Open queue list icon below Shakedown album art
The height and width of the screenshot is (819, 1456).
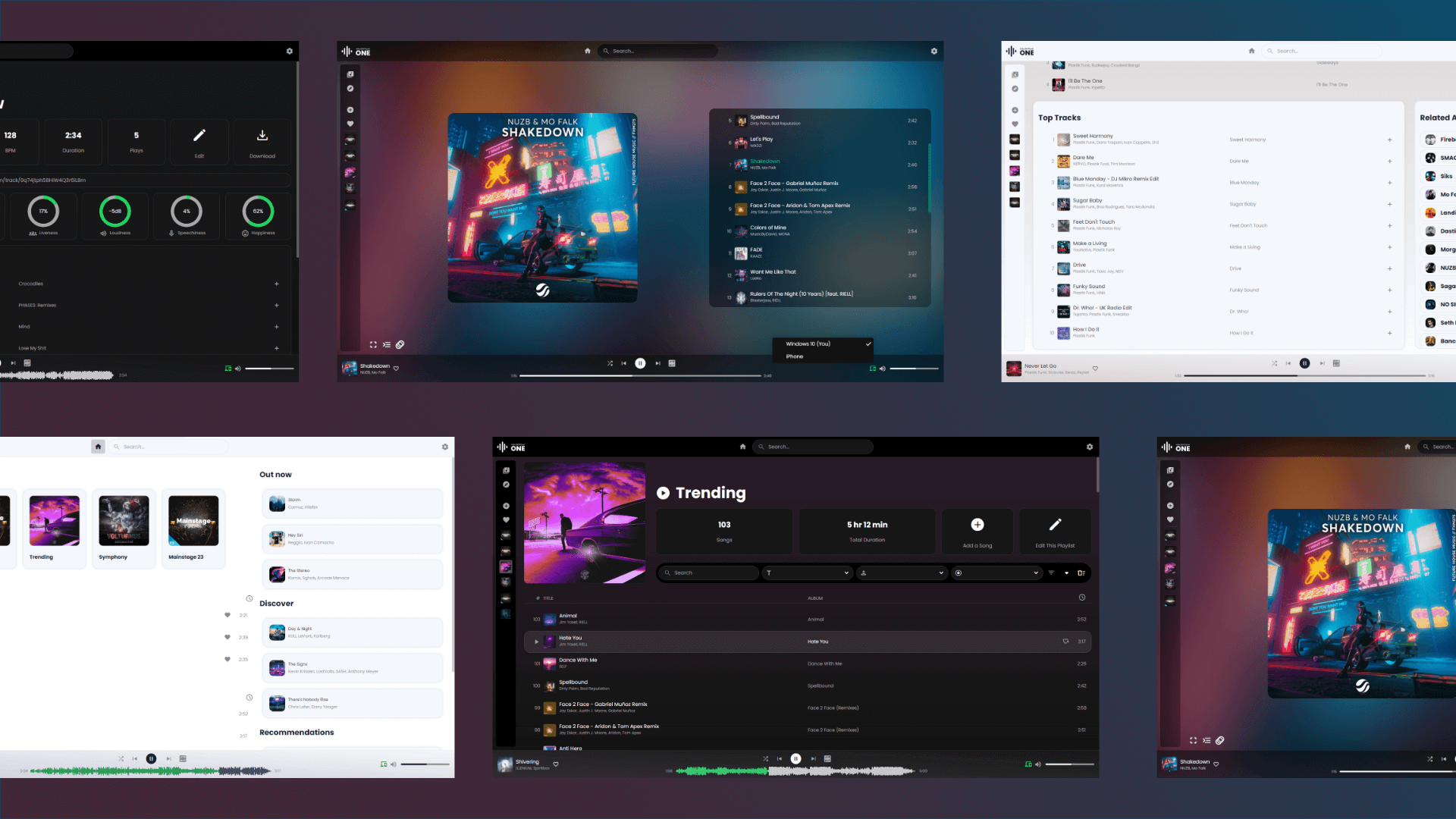(x=387, y=345)
